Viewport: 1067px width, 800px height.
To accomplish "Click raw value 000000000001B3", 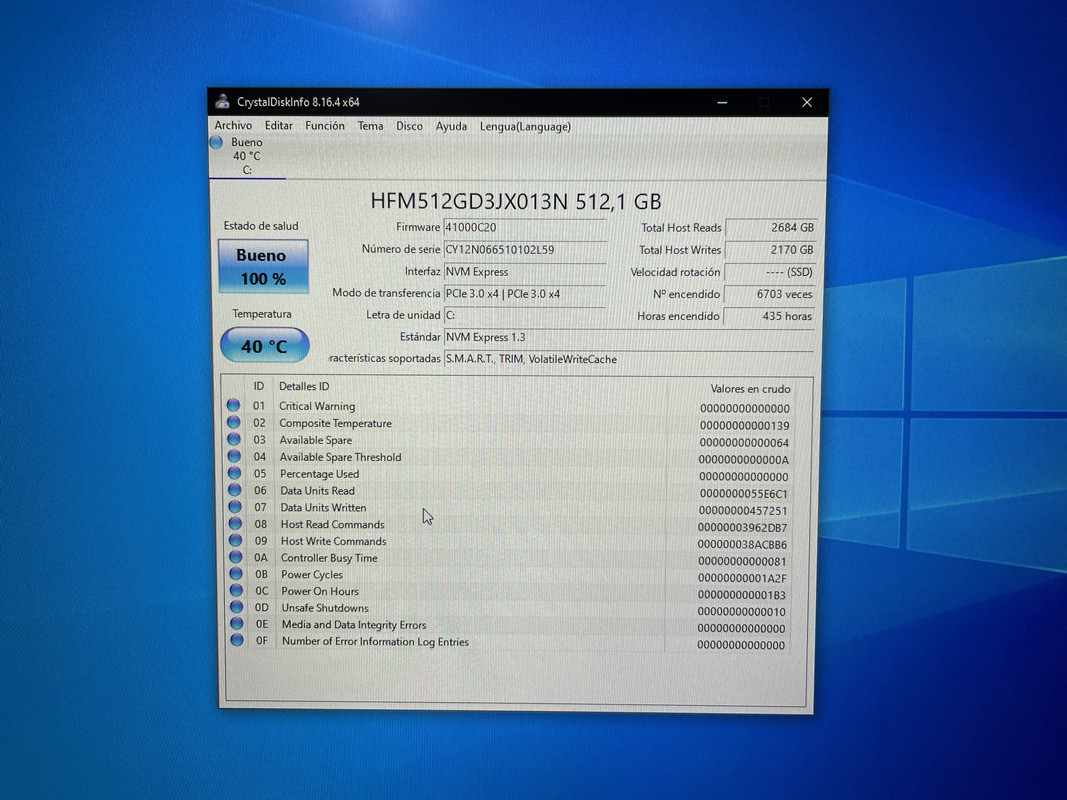I will tap(742, 595).
